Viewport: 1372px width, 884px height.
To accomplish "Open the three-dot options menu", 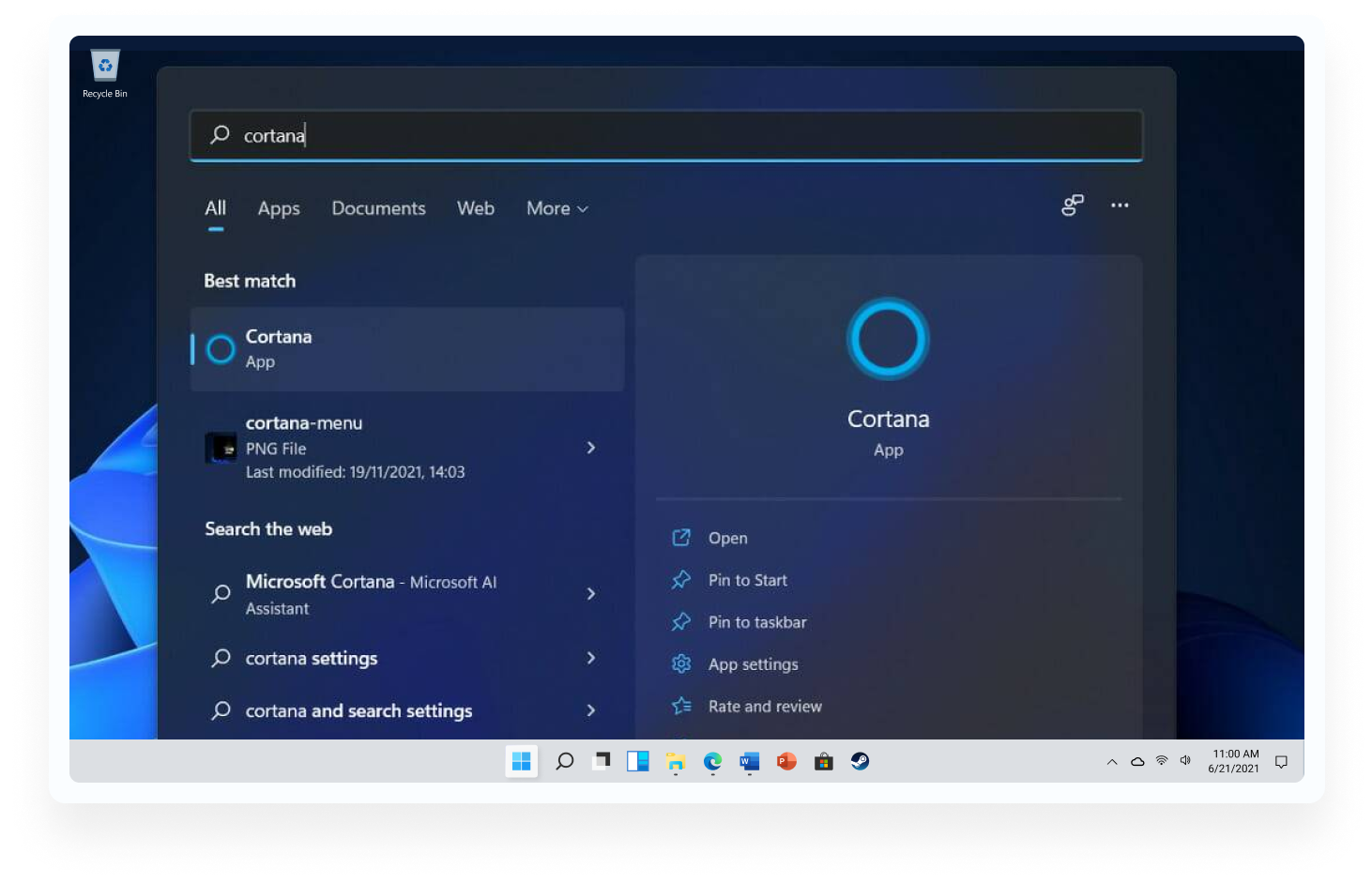I will point(1120,206).
